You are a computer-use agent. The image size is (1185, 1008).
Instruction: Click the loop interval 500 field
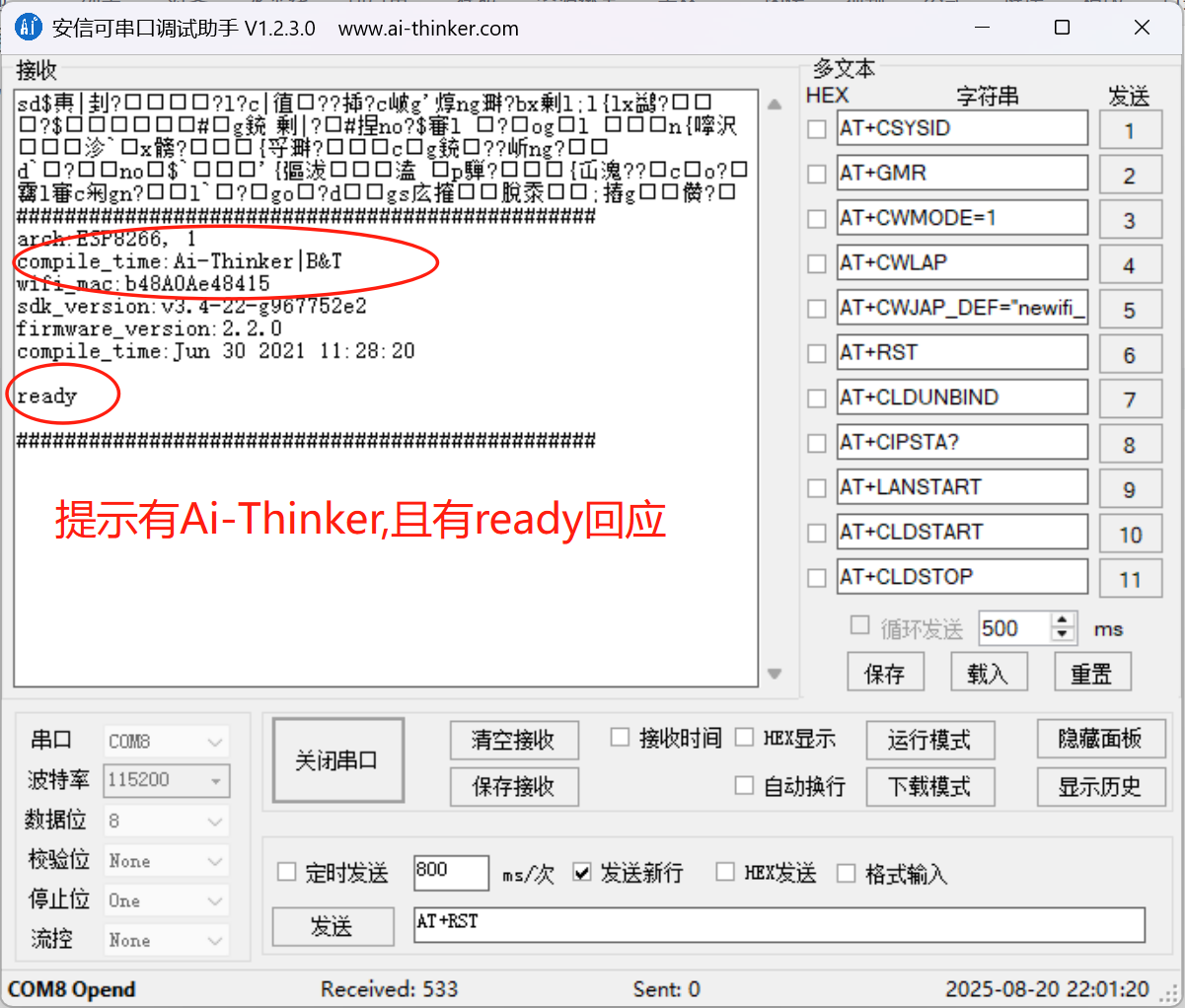click(x=1015, y=627)
